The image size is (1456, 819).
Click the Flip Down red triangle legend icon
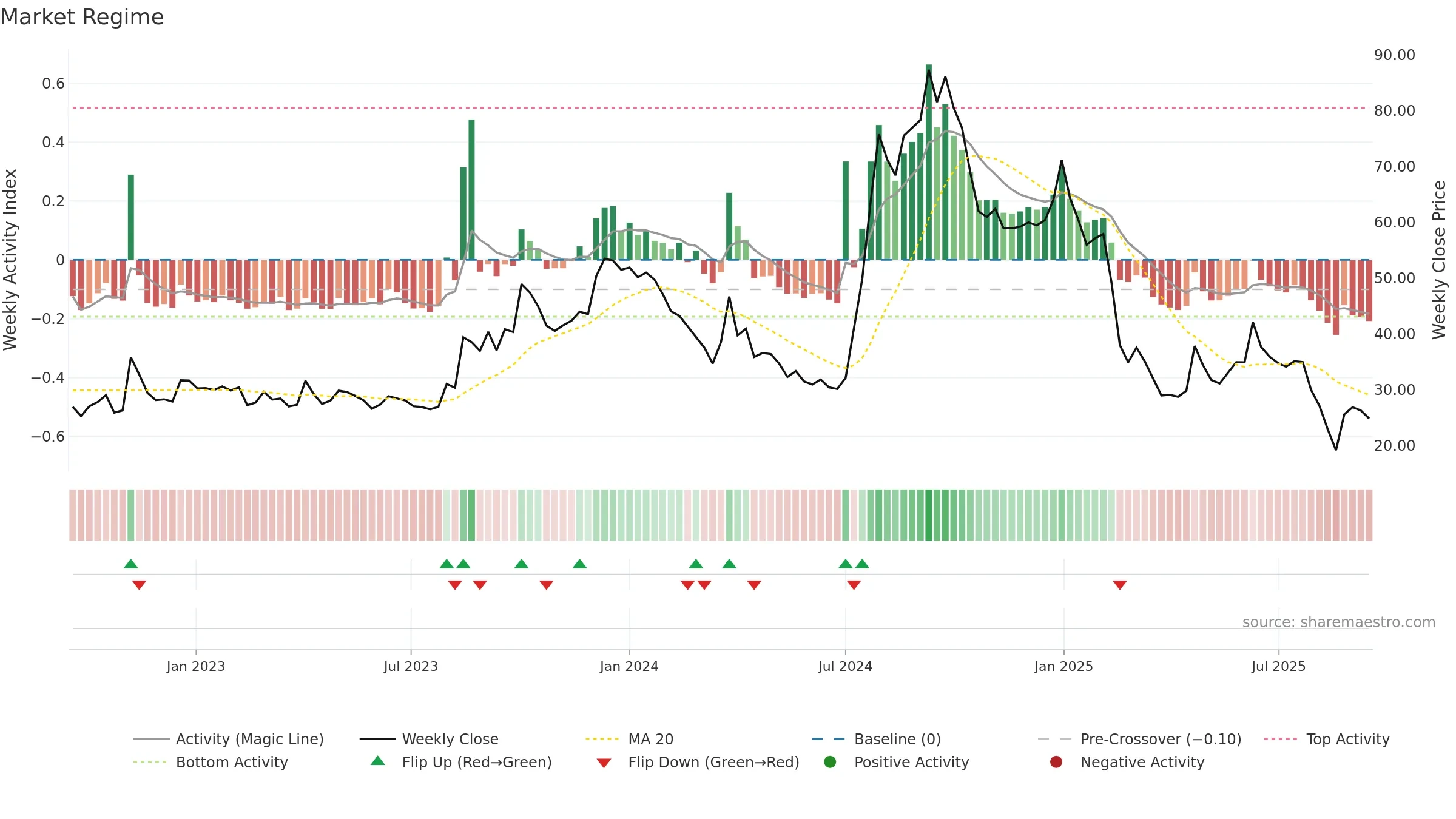(604, 763)
